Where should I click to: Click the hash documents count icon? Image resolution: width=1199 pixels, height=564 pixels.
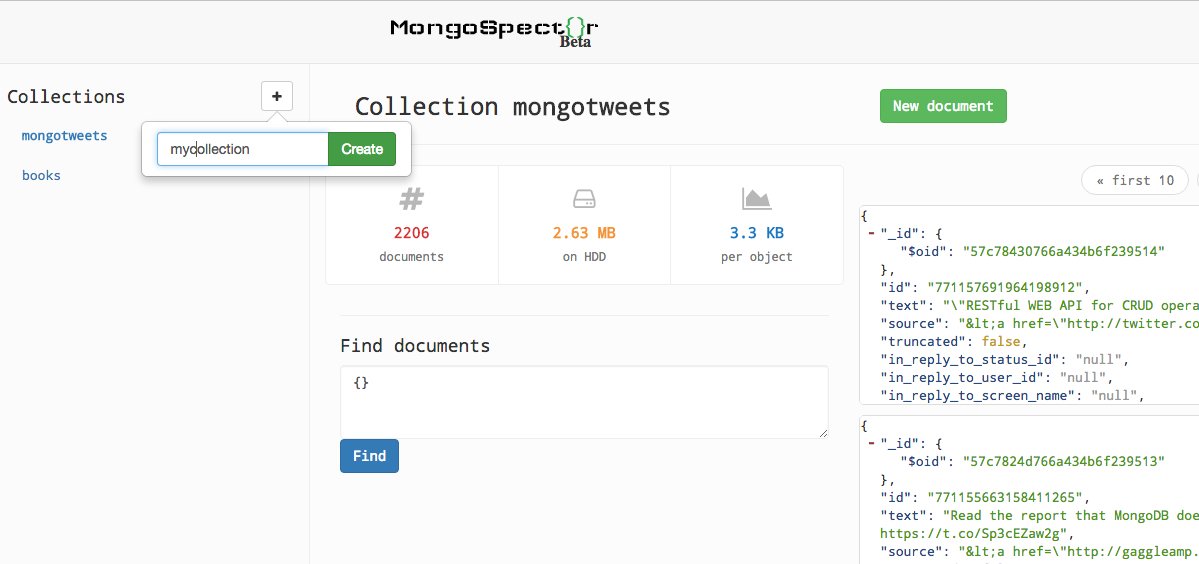(x=411, y=199)
